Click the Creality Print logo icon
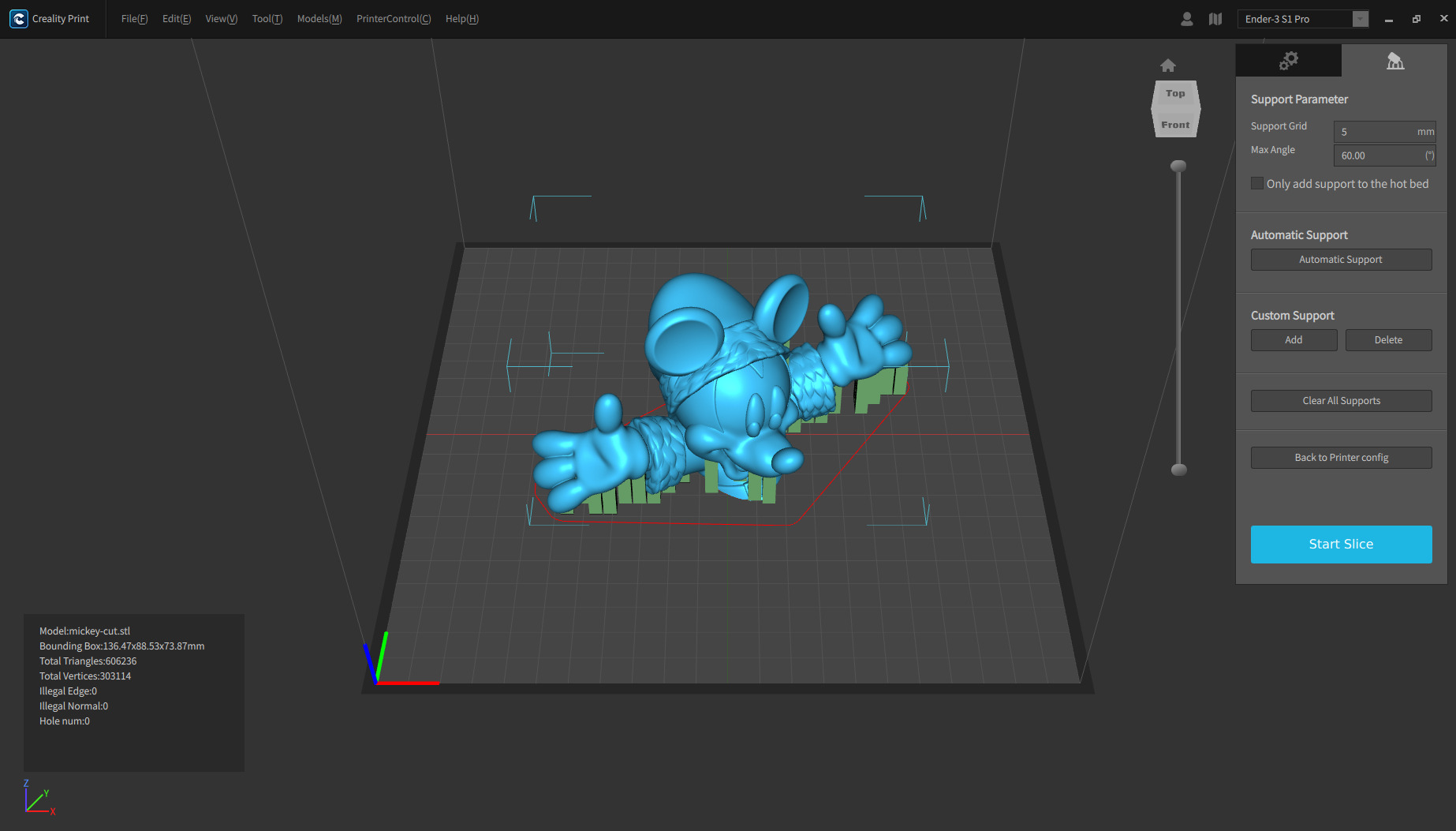This screenshot has height=831, width=1456. (18, 19)
